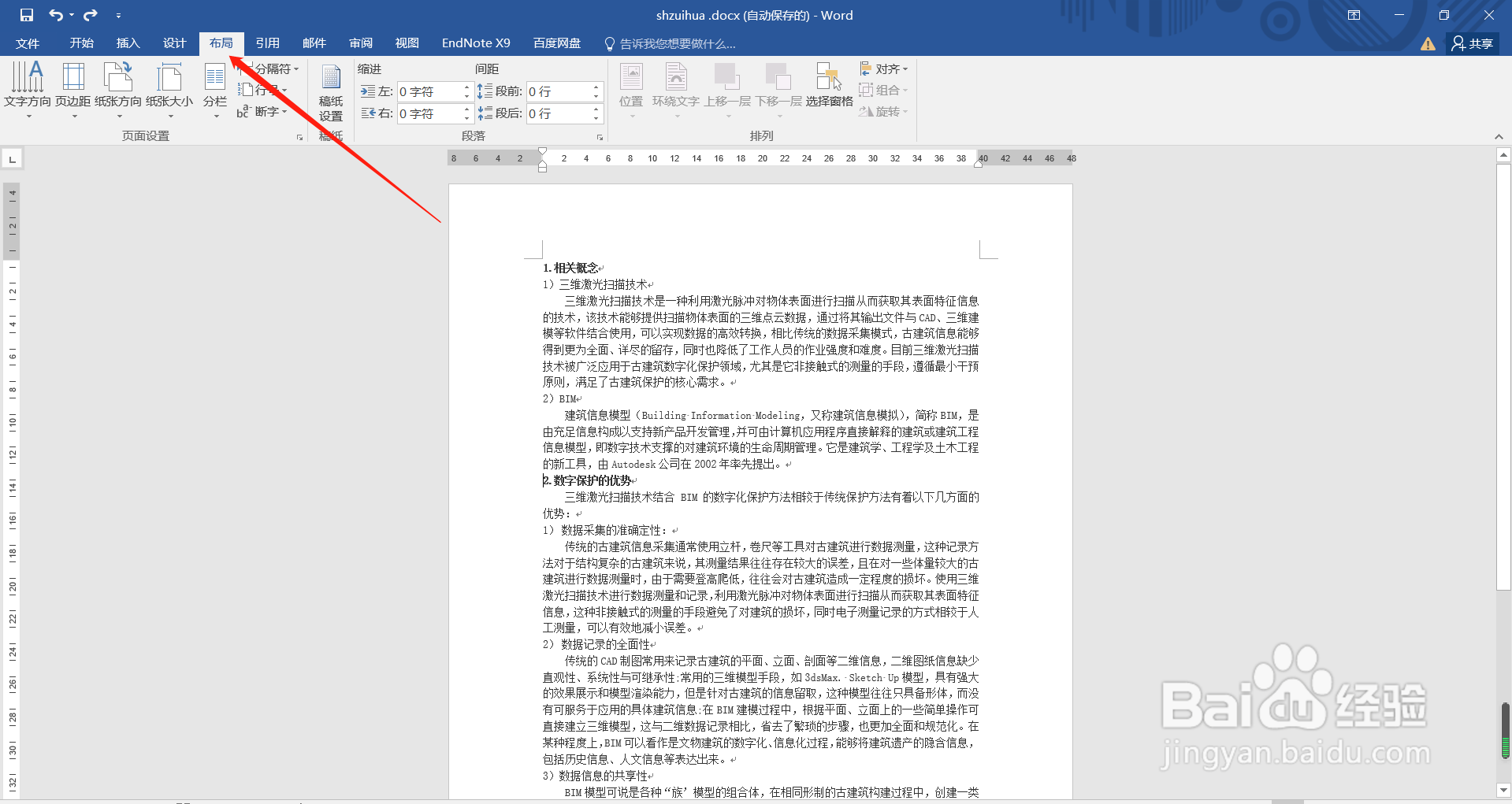Decrease right indent with down stepper
Viewport: 1512px width, 804px height.
pos(466,119)
